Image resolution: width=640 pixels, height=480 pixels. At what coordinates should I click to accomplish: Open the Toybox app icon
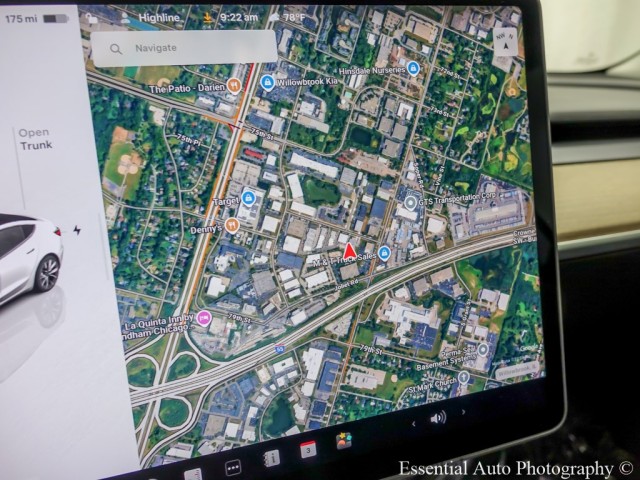tap(344, 441)
